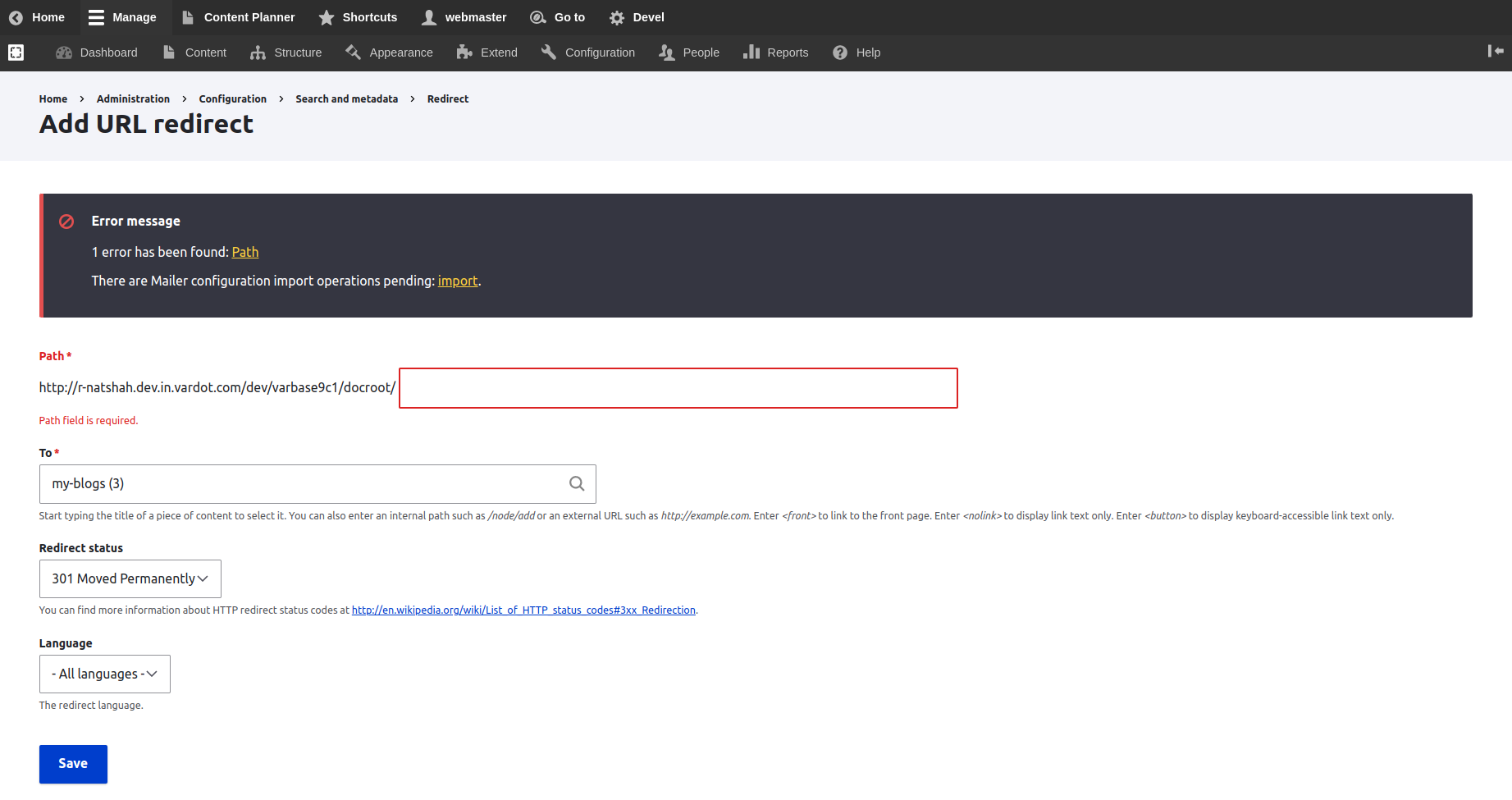Open the Configuration menu item

587,52
